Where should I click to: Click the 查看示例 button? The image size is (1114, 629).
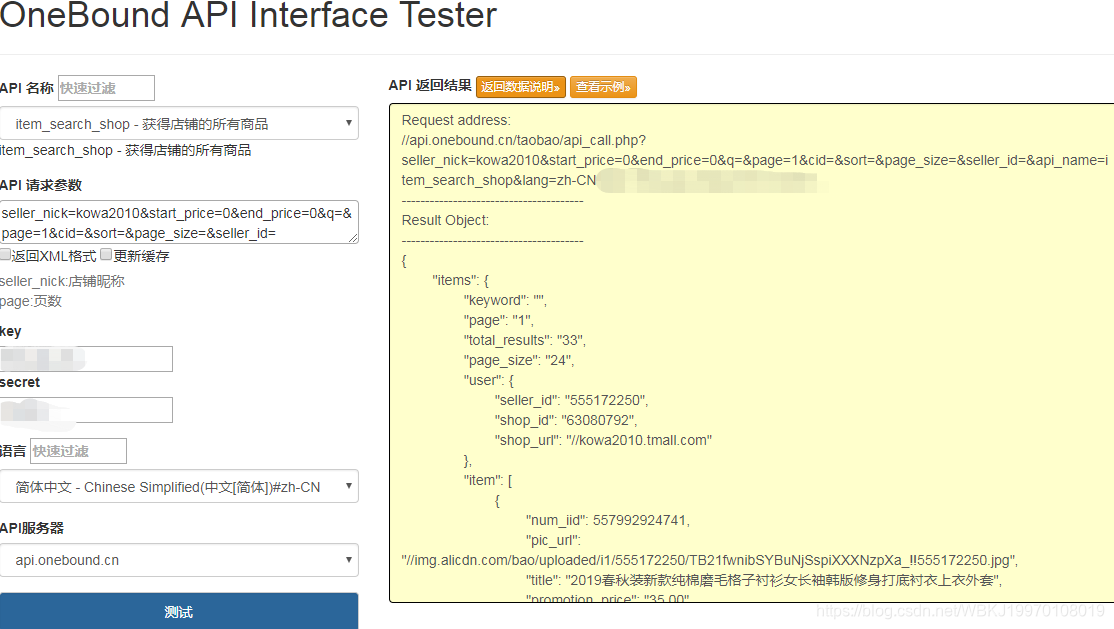(x=603, y=87)
